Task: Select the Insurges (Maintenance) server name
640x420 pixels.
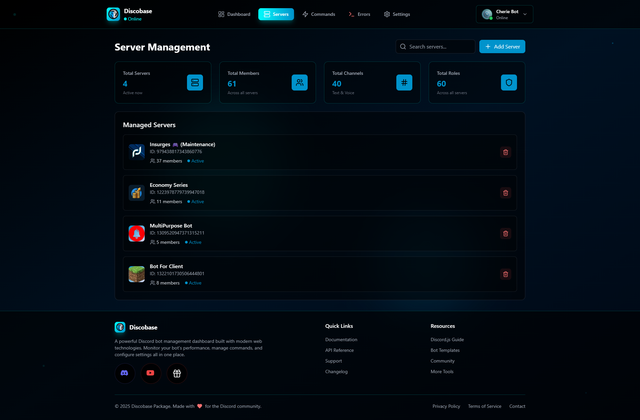Action: 182,144
